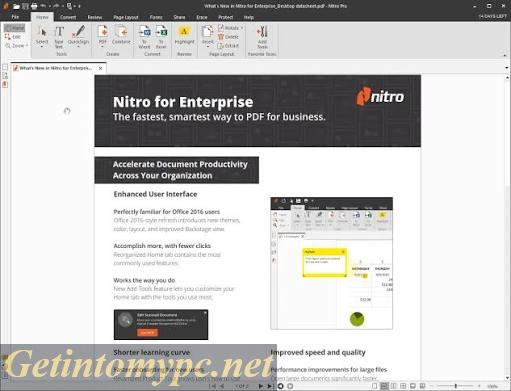511x391 pixels.
Task: Switch to the Protect ribbon tab
Action: (226, 17)
